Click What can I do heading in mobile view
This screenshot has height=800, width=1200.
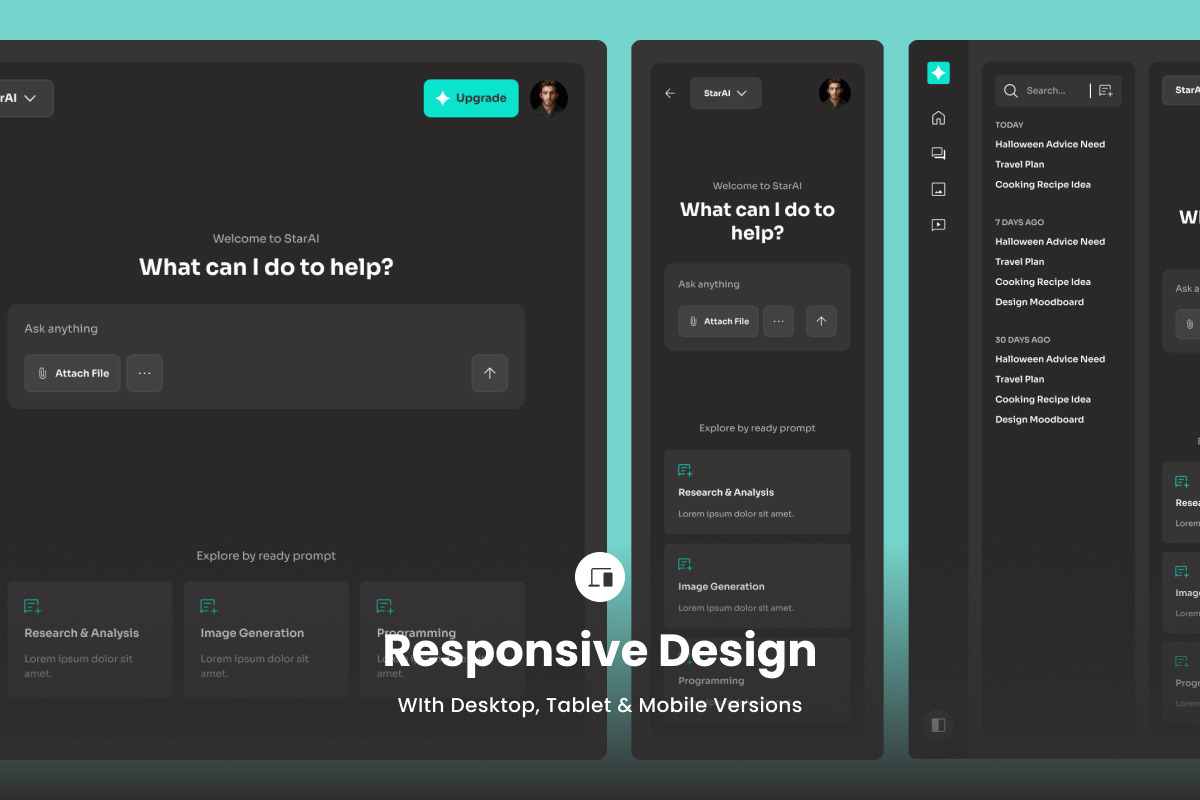click(757, 221)
